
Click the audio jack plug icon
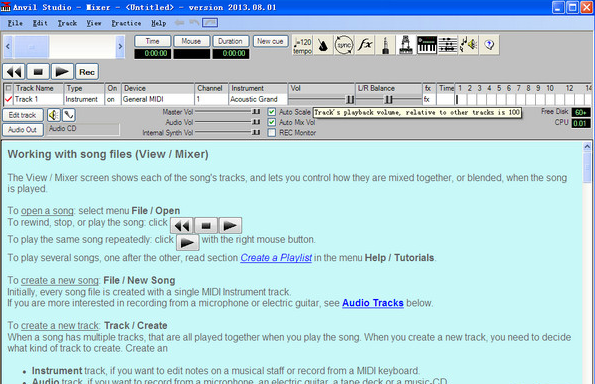coord(385,45)
